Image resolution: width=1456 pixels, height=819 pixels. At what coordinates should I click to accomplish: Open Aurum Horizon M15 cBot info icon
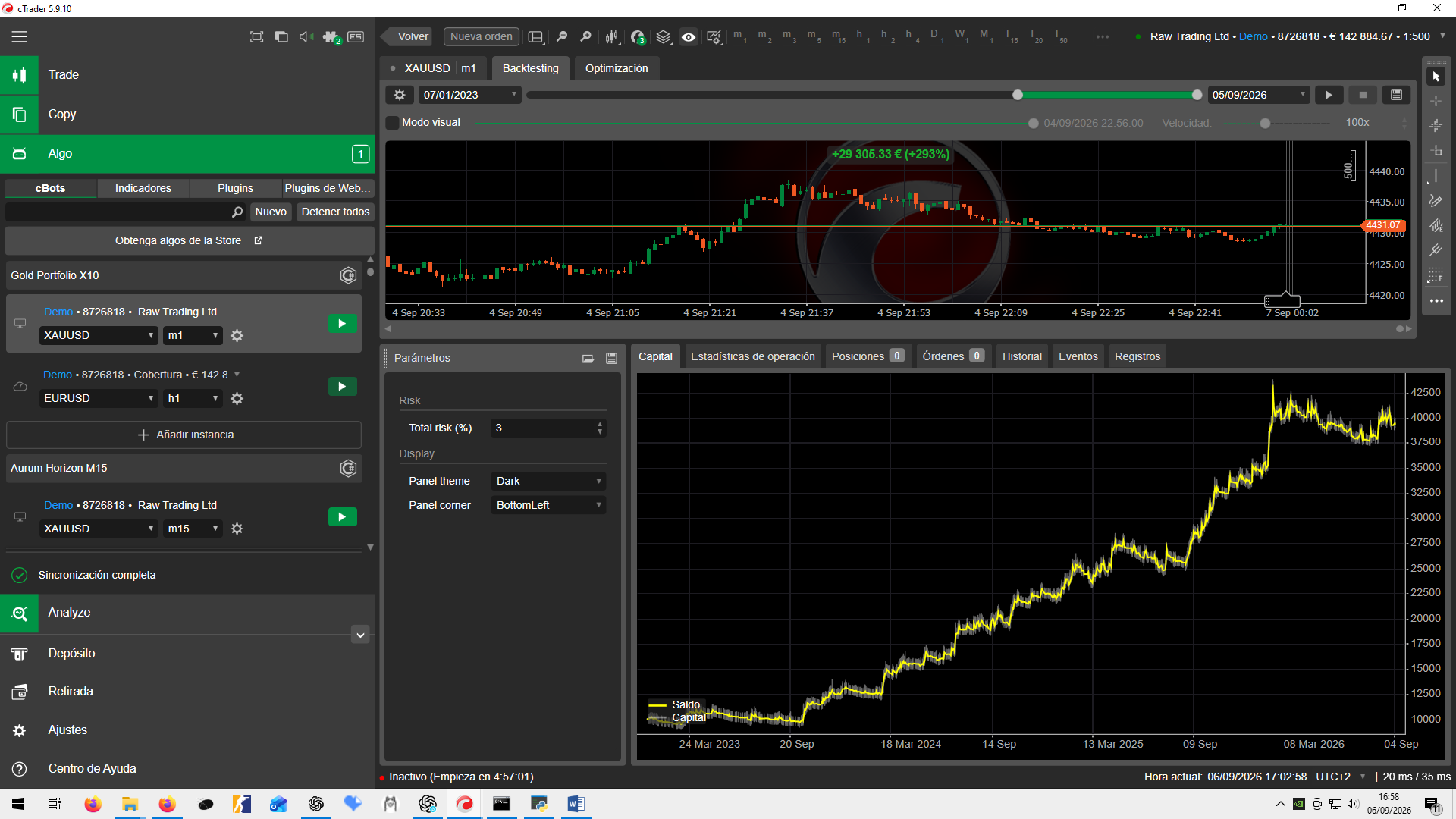click(x=348, y=469)
